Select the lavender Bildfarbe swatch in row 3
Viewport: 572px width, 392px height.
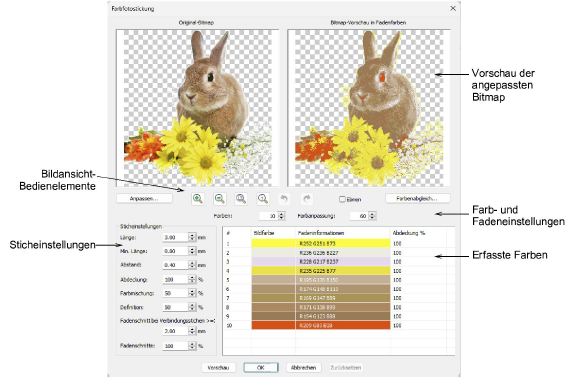pyautogui.click(x=273, y=261)
